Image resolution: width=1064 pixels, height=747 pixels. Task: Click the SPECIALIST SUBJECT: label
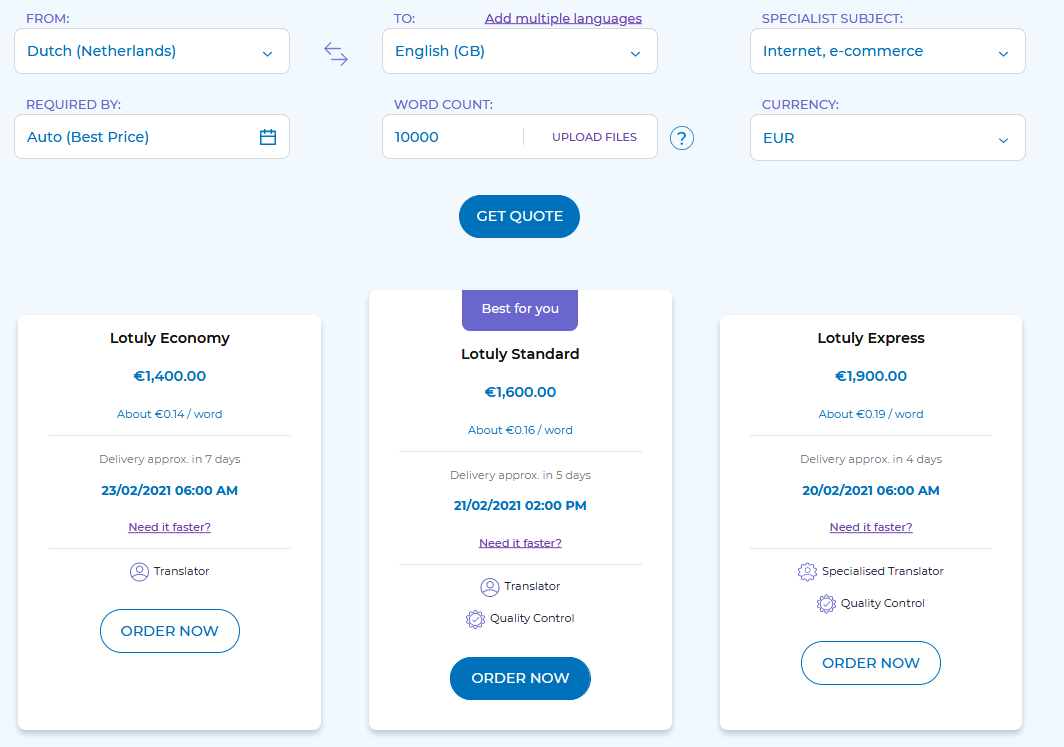click(832, 19)
